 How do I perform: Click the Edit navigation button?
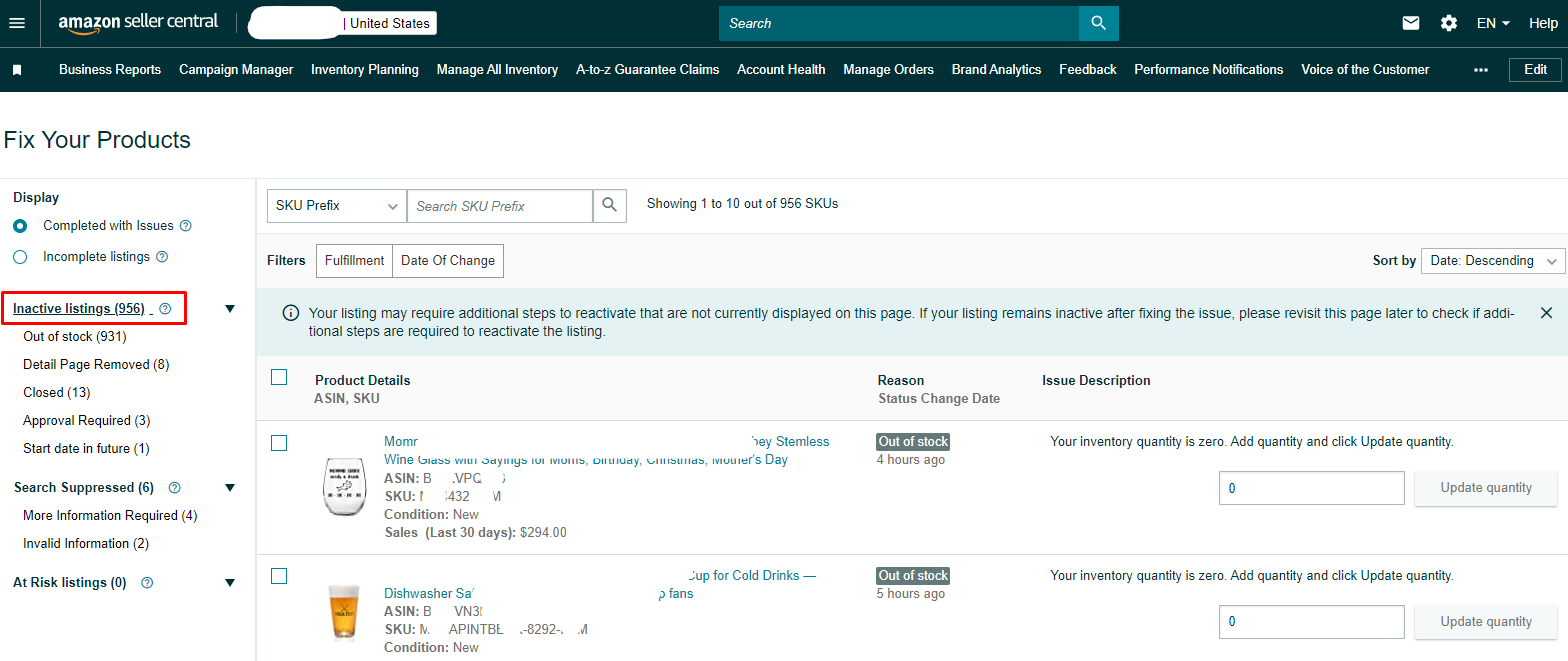coord(1535,70)
